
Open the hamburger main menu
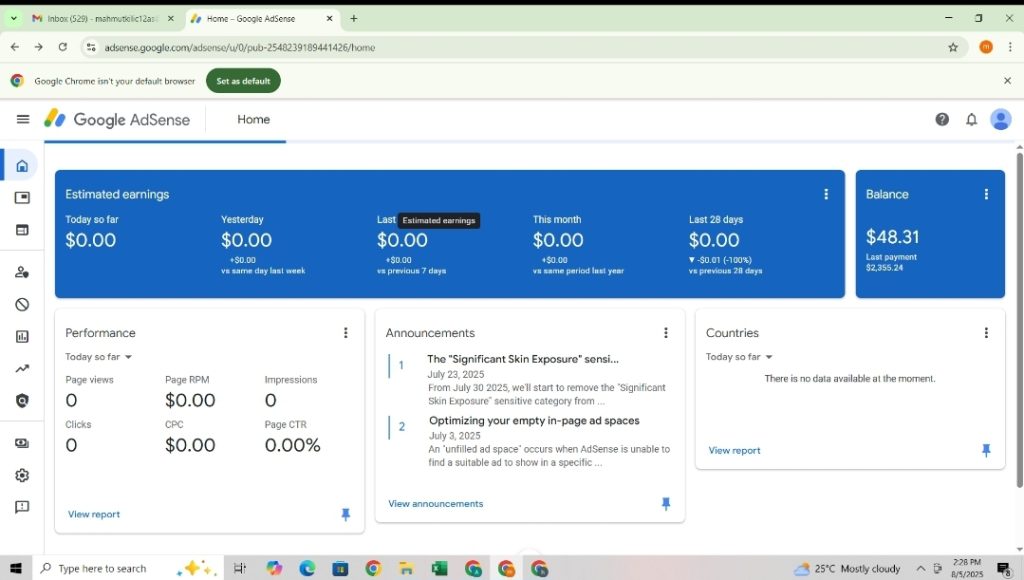(x=23, y=119)
